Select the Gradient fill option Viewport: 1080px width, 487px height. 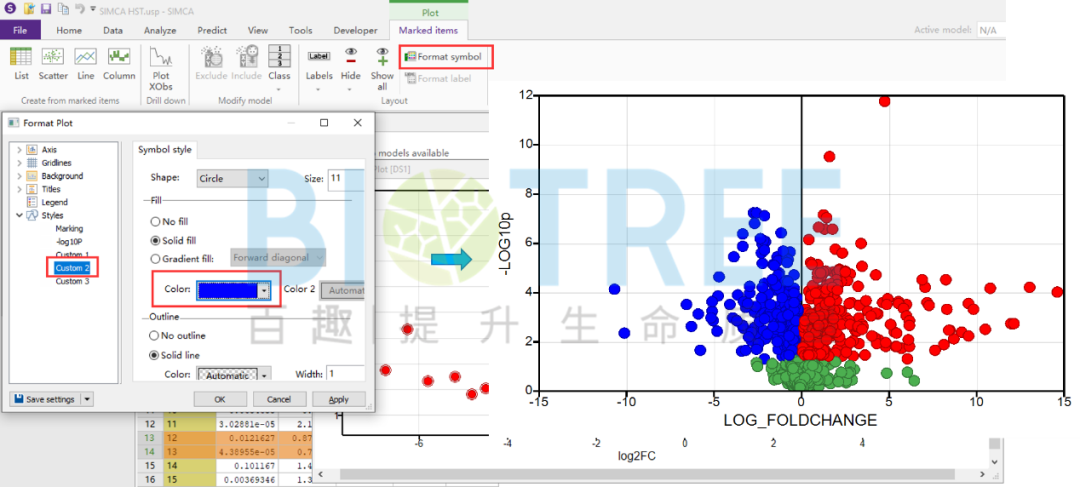pyautogui.click(x=155, y=258)
